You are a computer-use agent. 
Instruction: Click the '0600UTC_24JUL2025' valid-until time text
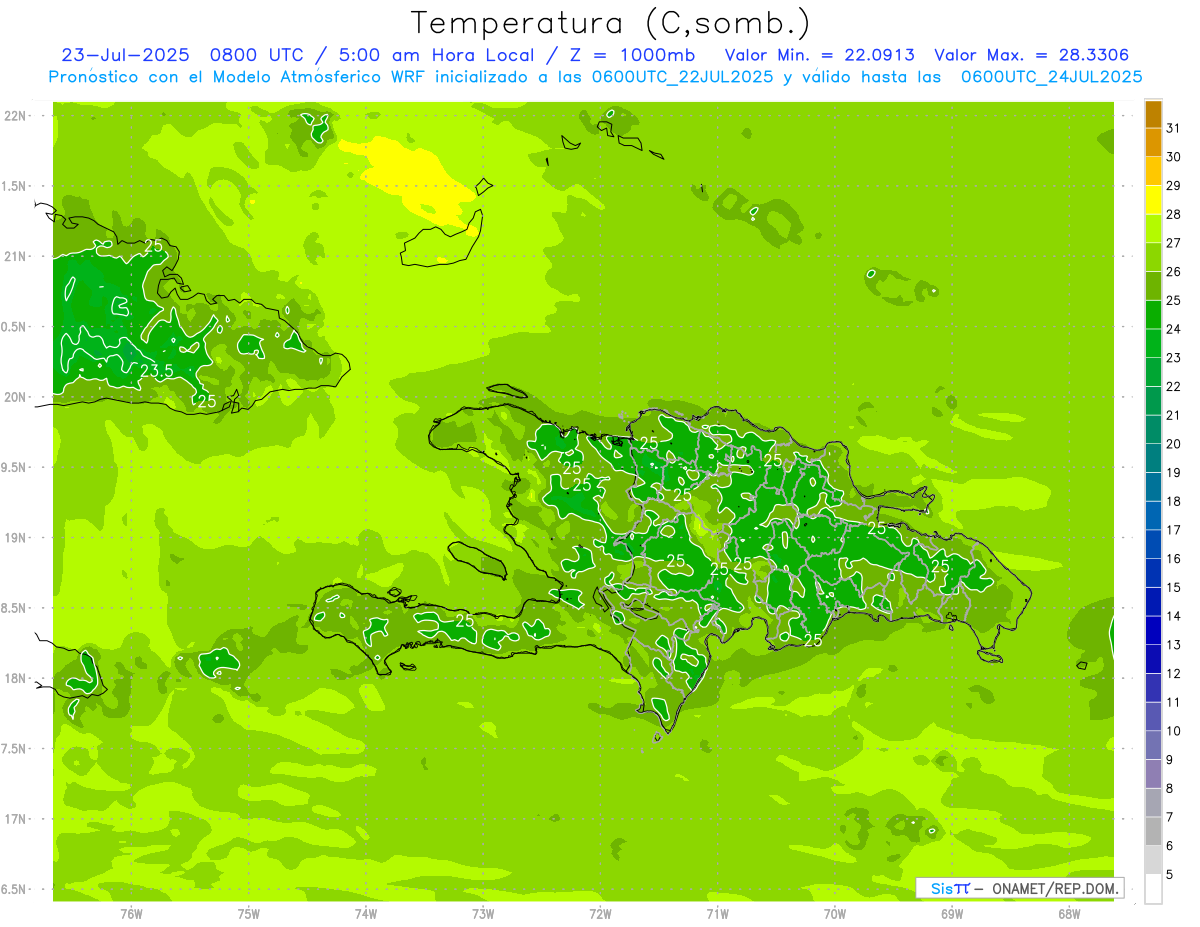pos(1051,77)
